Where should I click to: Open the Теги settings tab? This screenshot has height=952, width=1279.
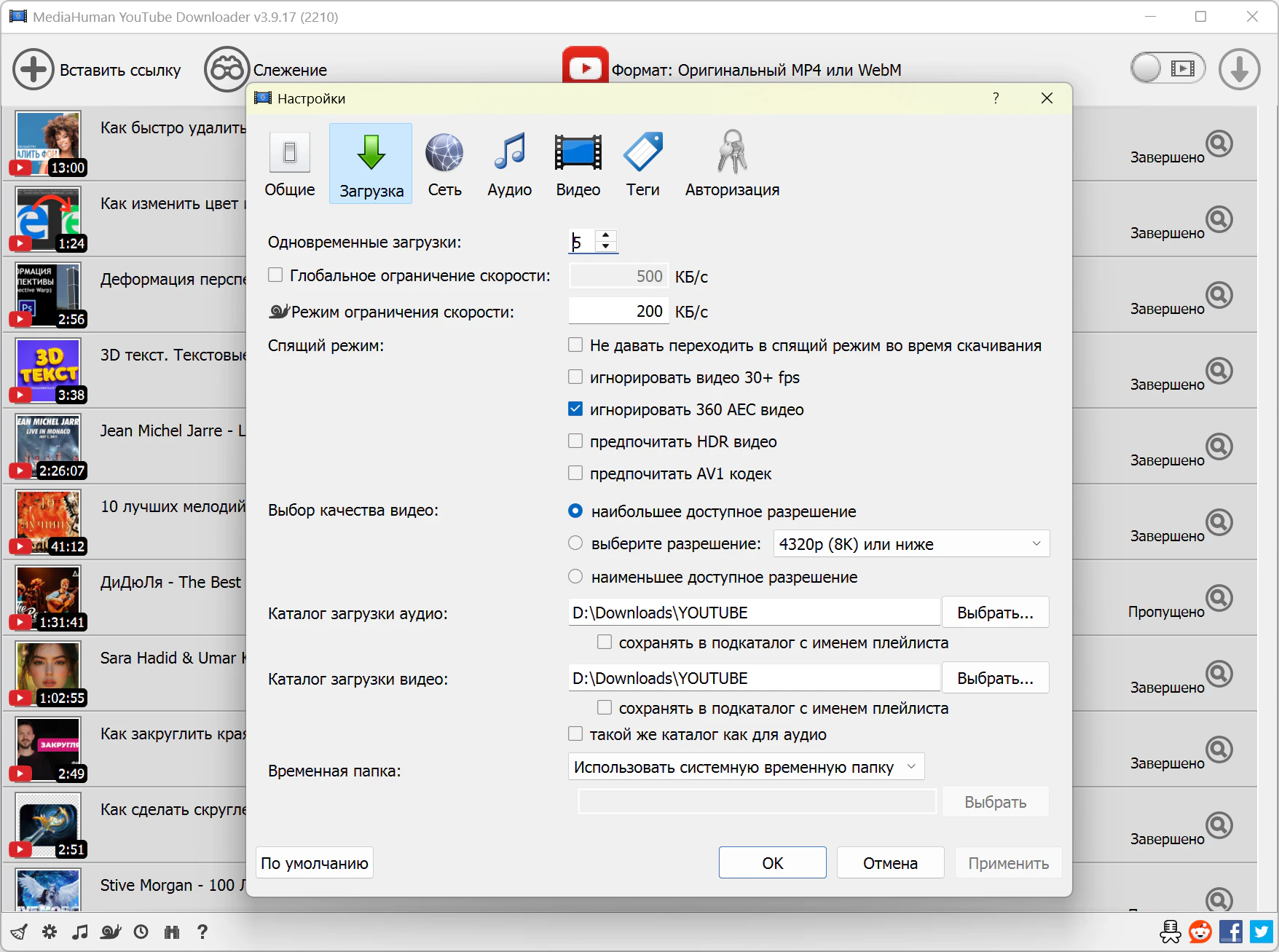point(643,164)
